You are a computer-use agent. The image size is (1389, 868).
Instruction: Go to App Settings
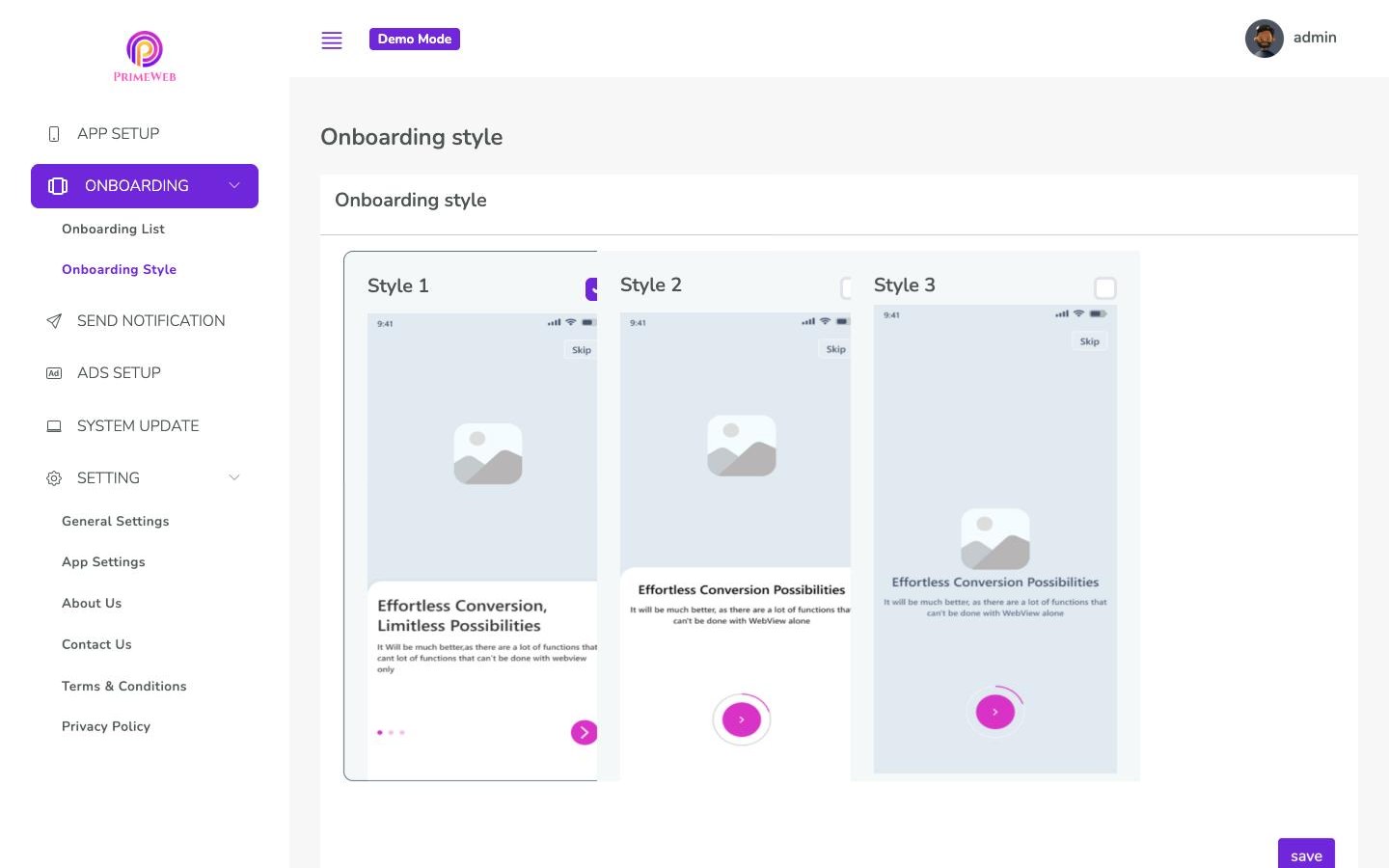pos(103,562)
